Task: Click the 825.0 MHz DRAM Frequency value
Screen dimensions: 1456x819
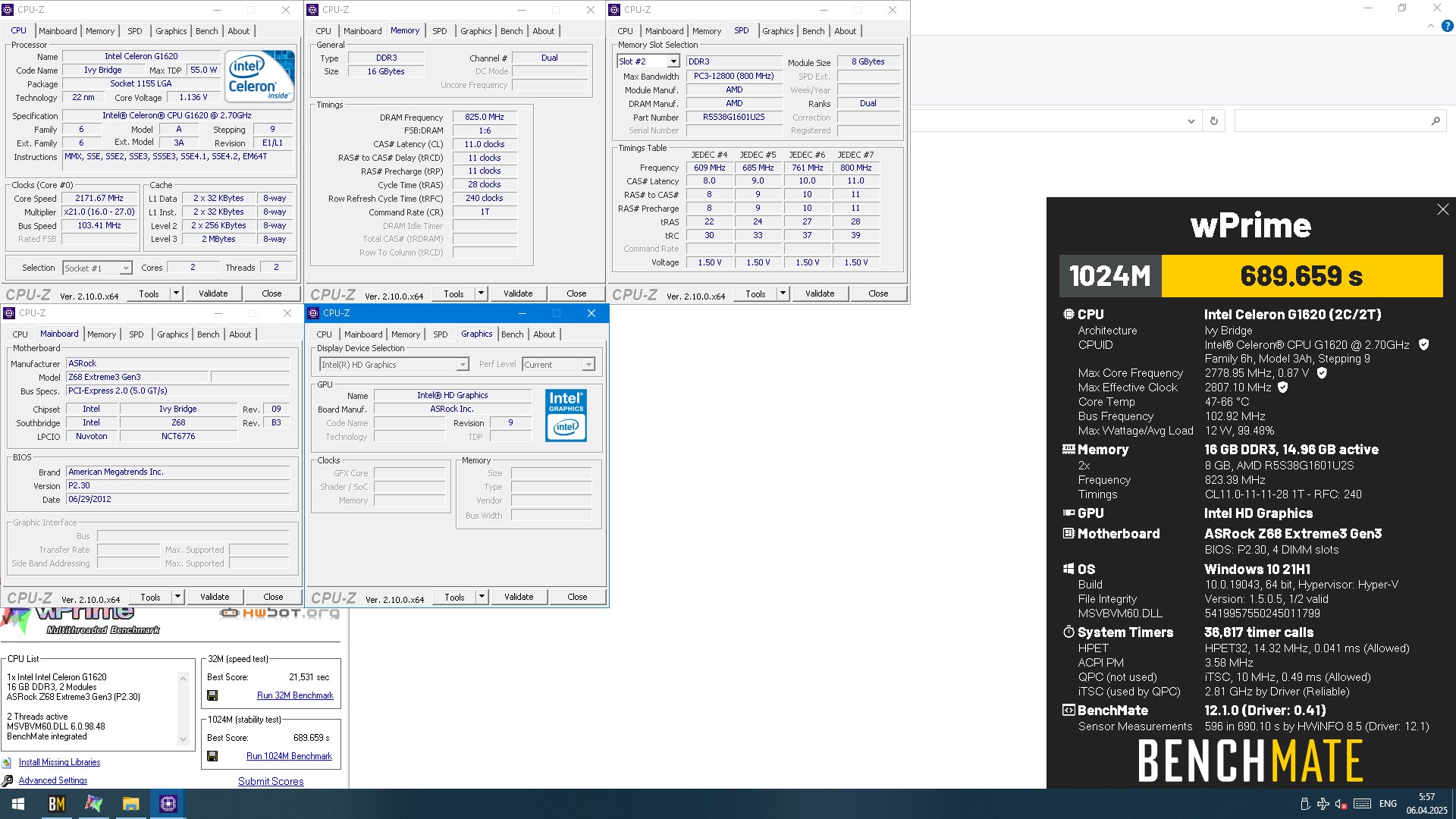Action: (485, 117)
